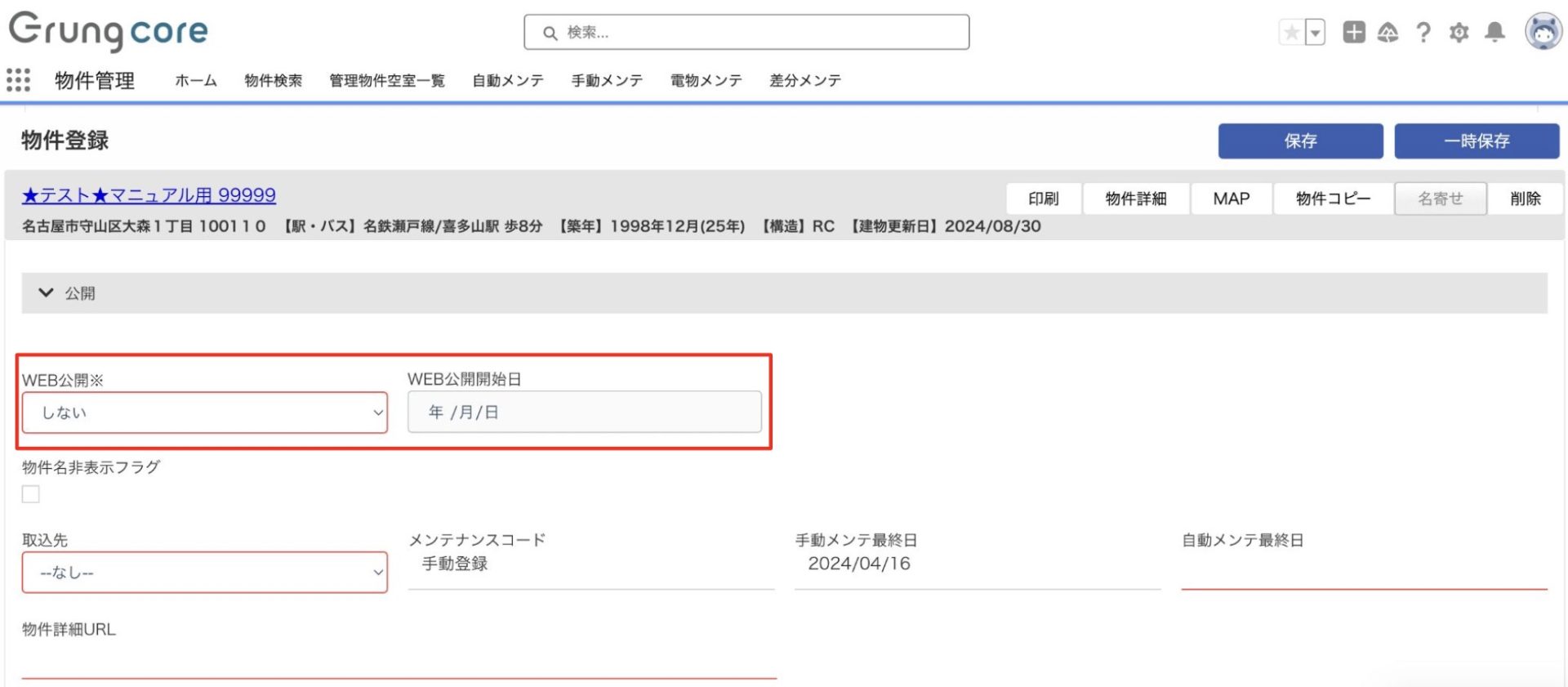Open the WEB公開 dropdown
The height and width of the screenshot is (687, 1568).
click(x=205, y=413)
